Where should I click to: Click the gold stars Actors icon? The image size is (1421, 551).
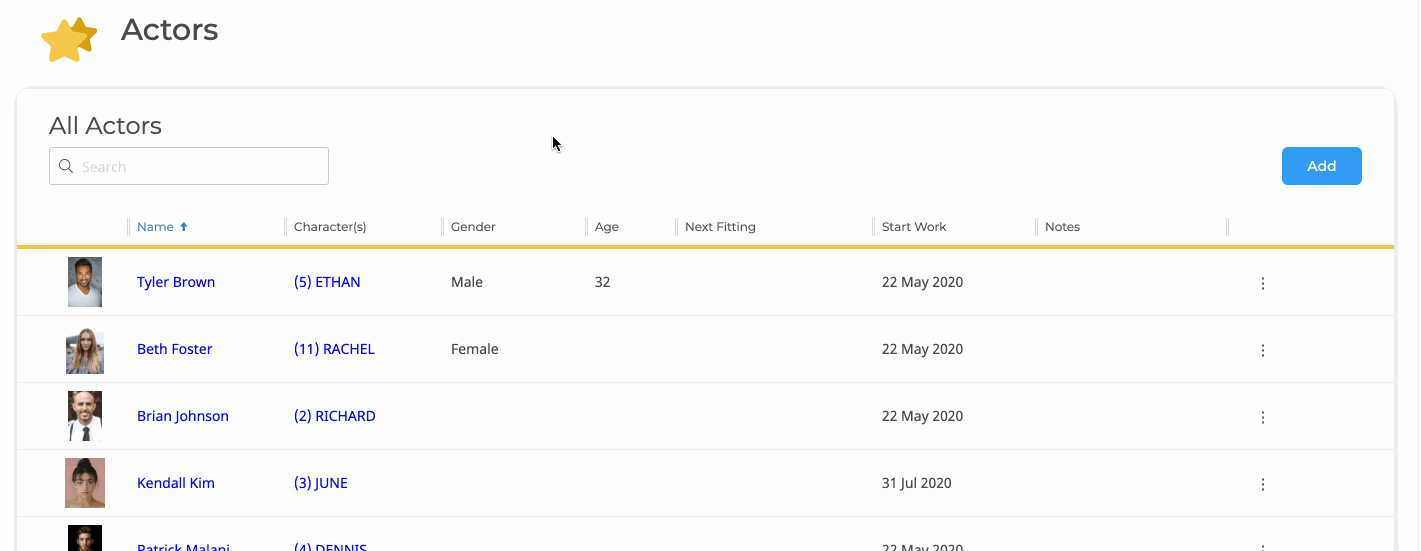69,40
